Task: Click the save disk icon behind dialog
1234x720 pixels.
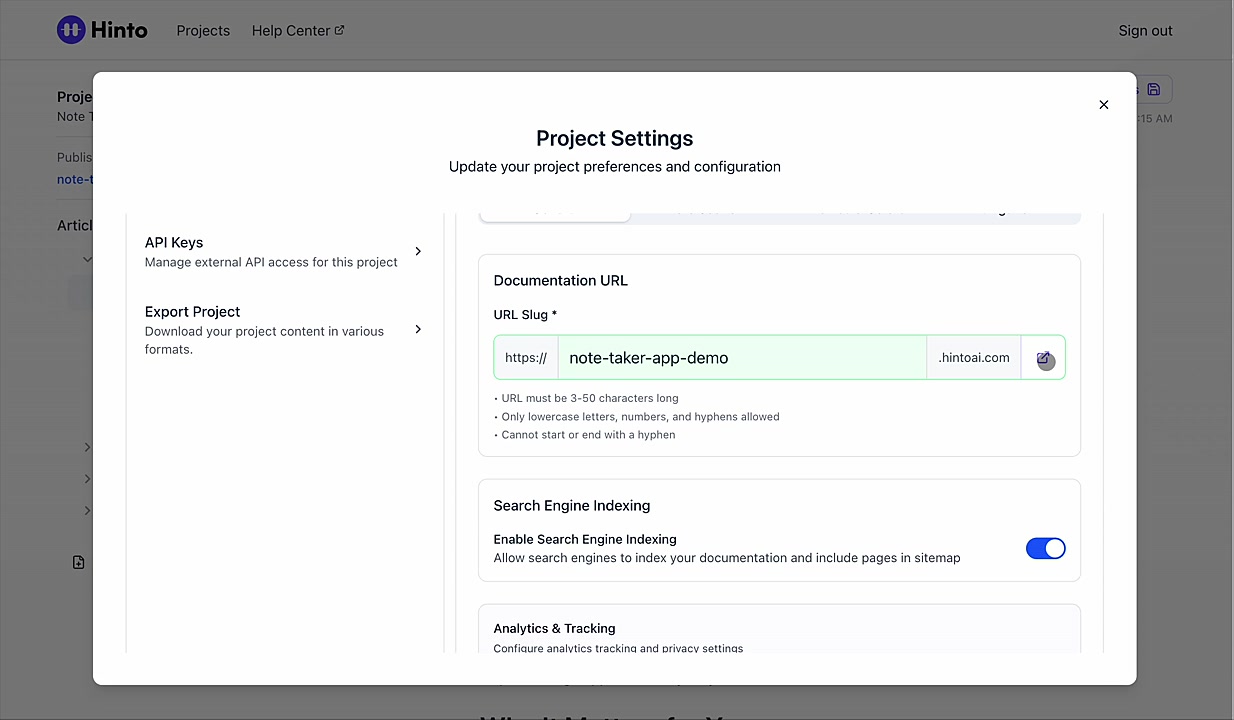Action: click(x=1153, y=90)
